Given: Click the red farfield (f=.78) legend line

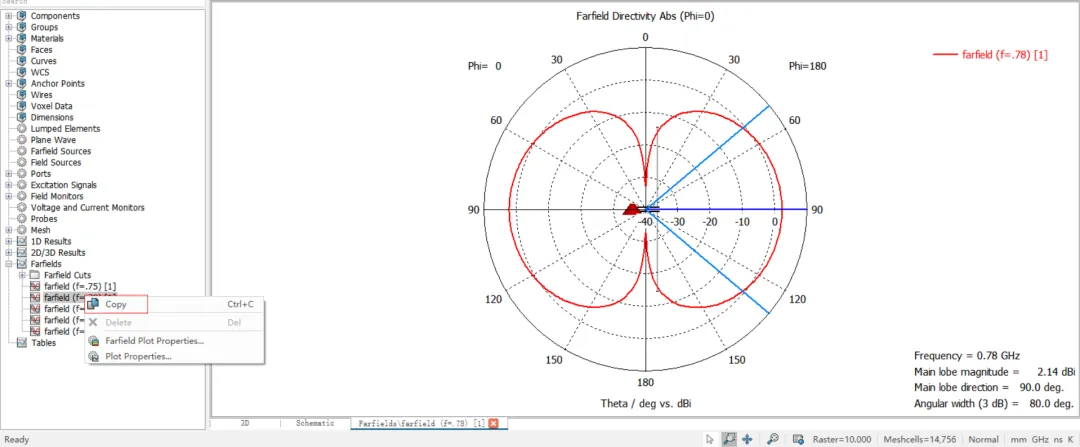Looking at the screenshot, I should (944, 55).
